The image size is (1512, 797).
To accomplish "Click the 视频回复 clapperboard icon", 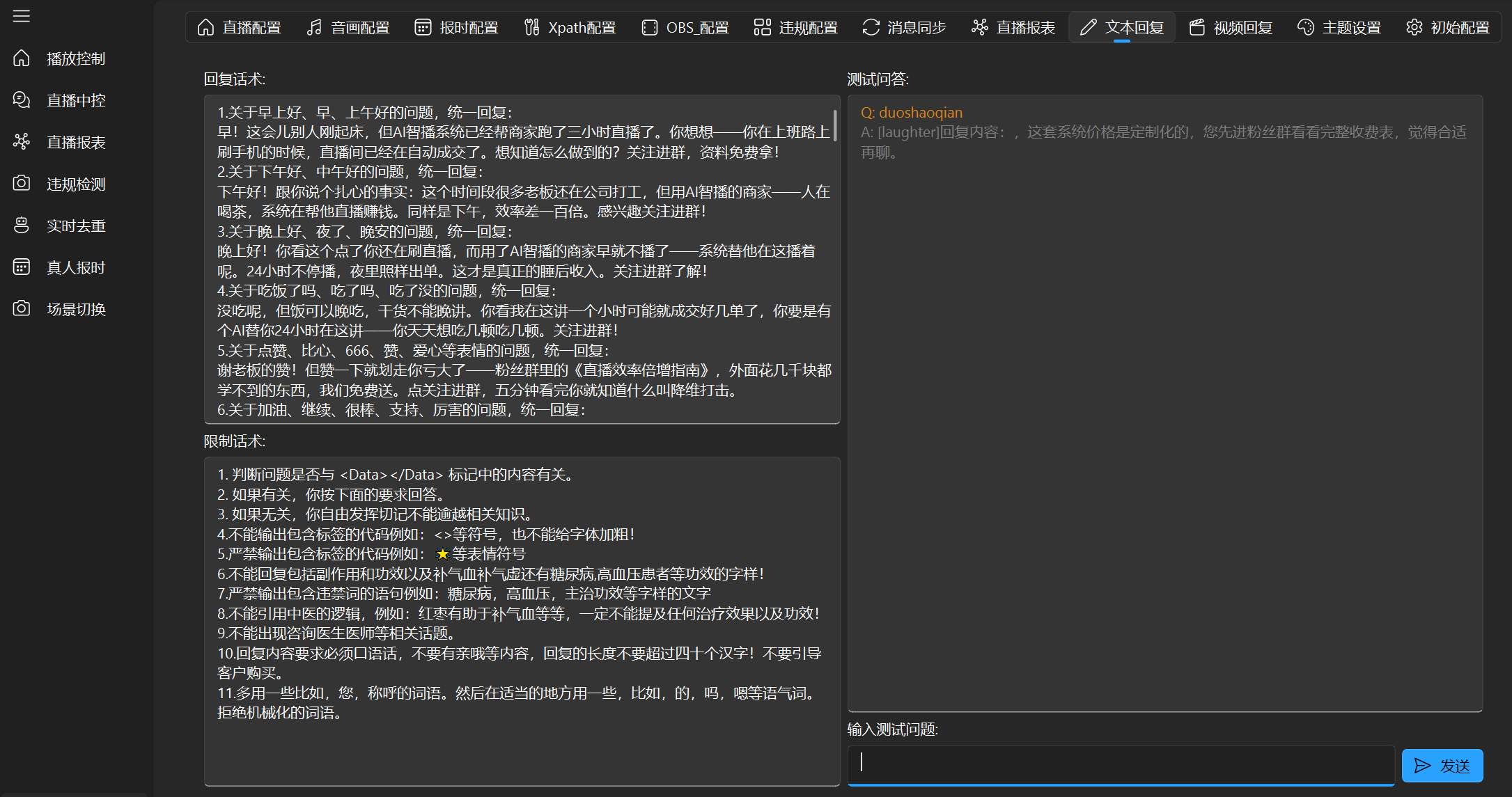I will pos(1197,27).
